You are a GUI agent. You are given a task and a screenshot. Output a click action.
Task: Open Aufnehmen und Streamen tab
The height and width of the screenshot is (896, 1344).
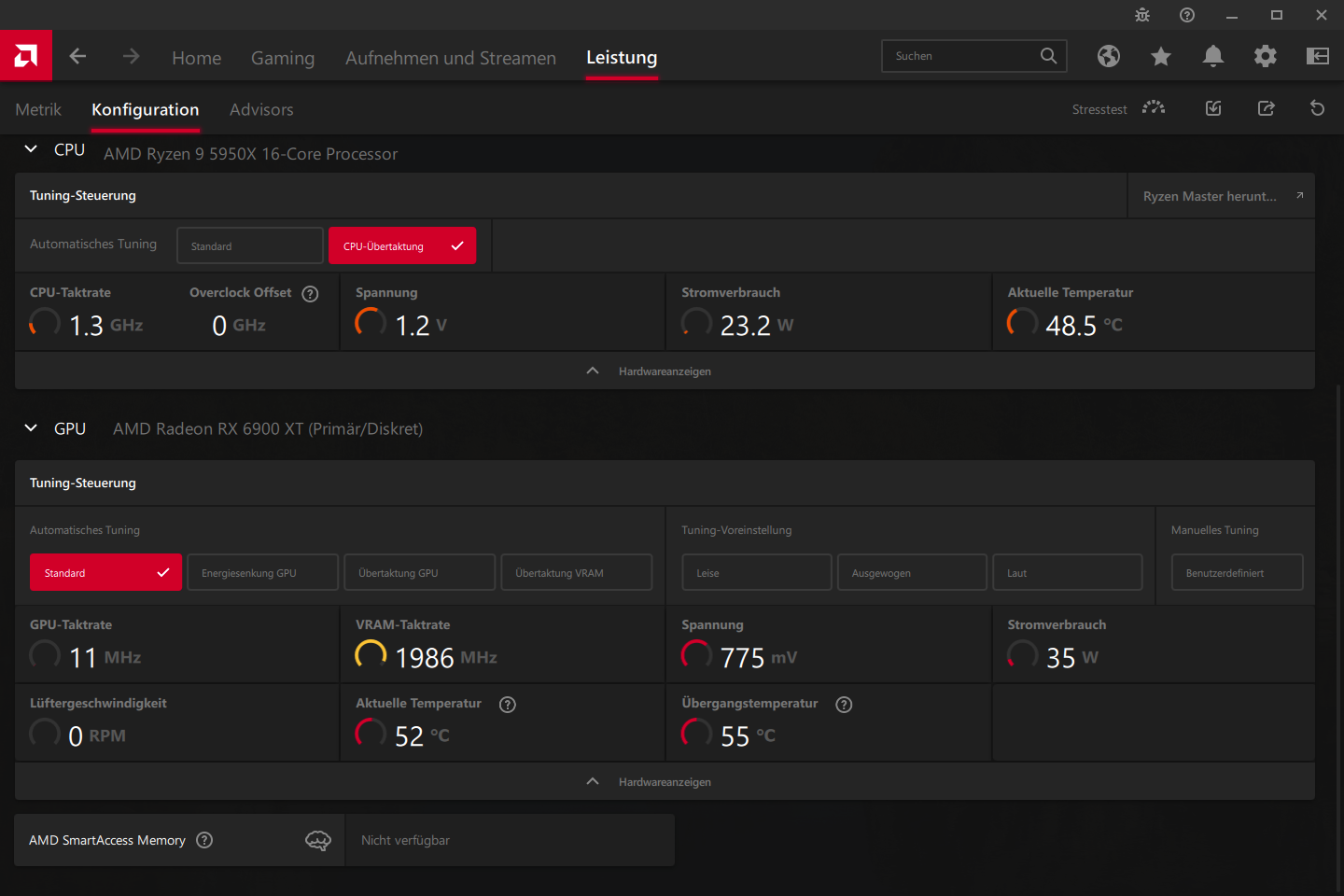(x=451, y=58)
